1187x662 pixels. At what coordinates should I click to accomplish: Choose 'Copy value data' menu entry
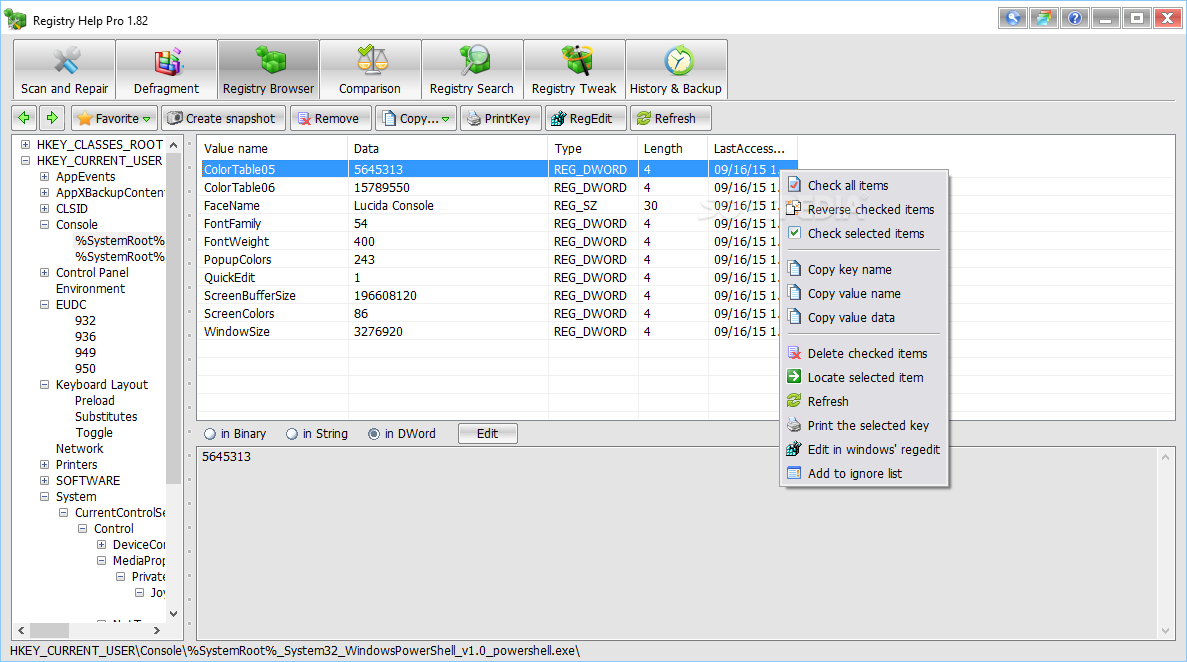tap(864, 317)
